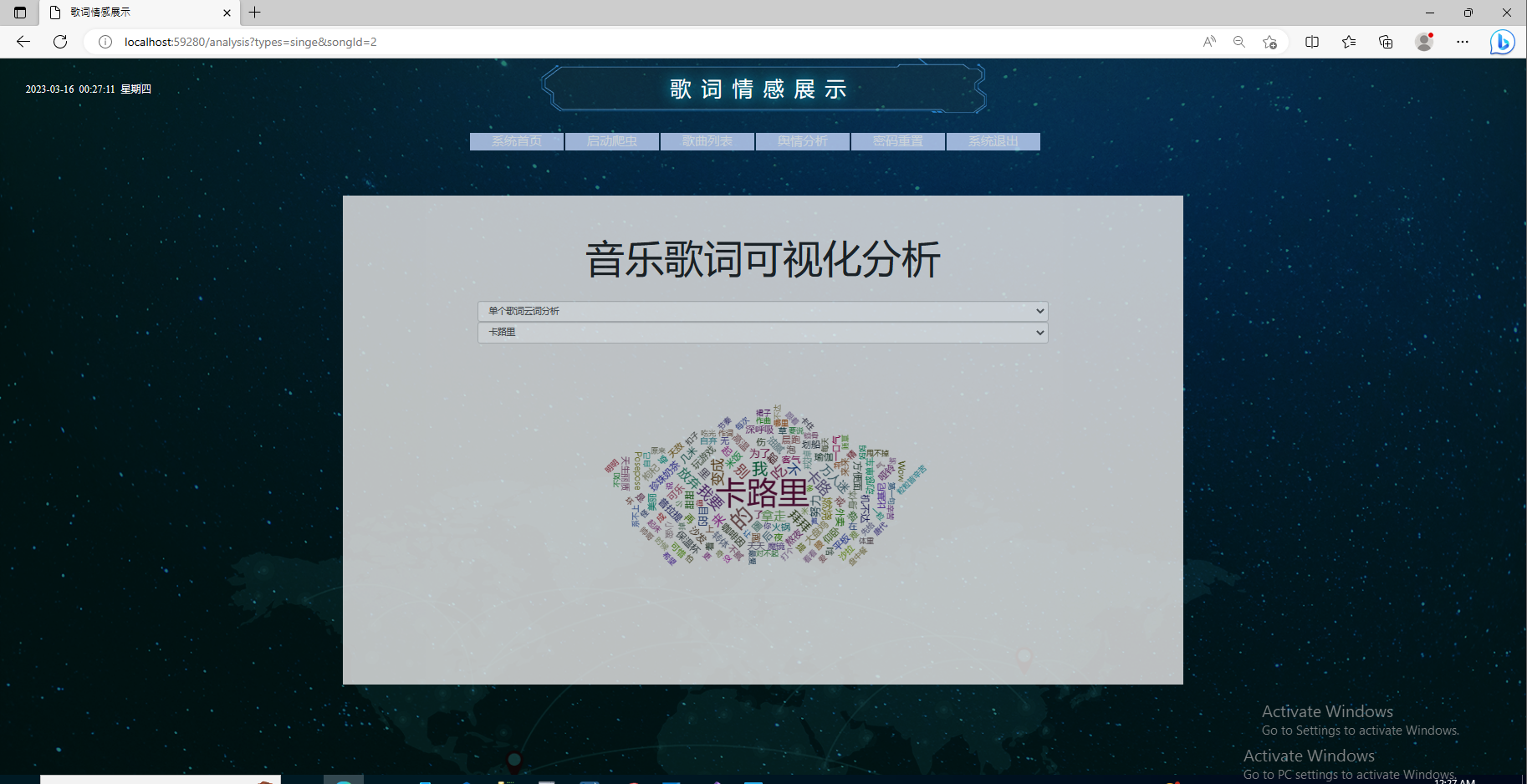This screenshot has width=1527, height=784.
Task: Select the 歌词情感展示 browser tab
Action: point(140,13)
